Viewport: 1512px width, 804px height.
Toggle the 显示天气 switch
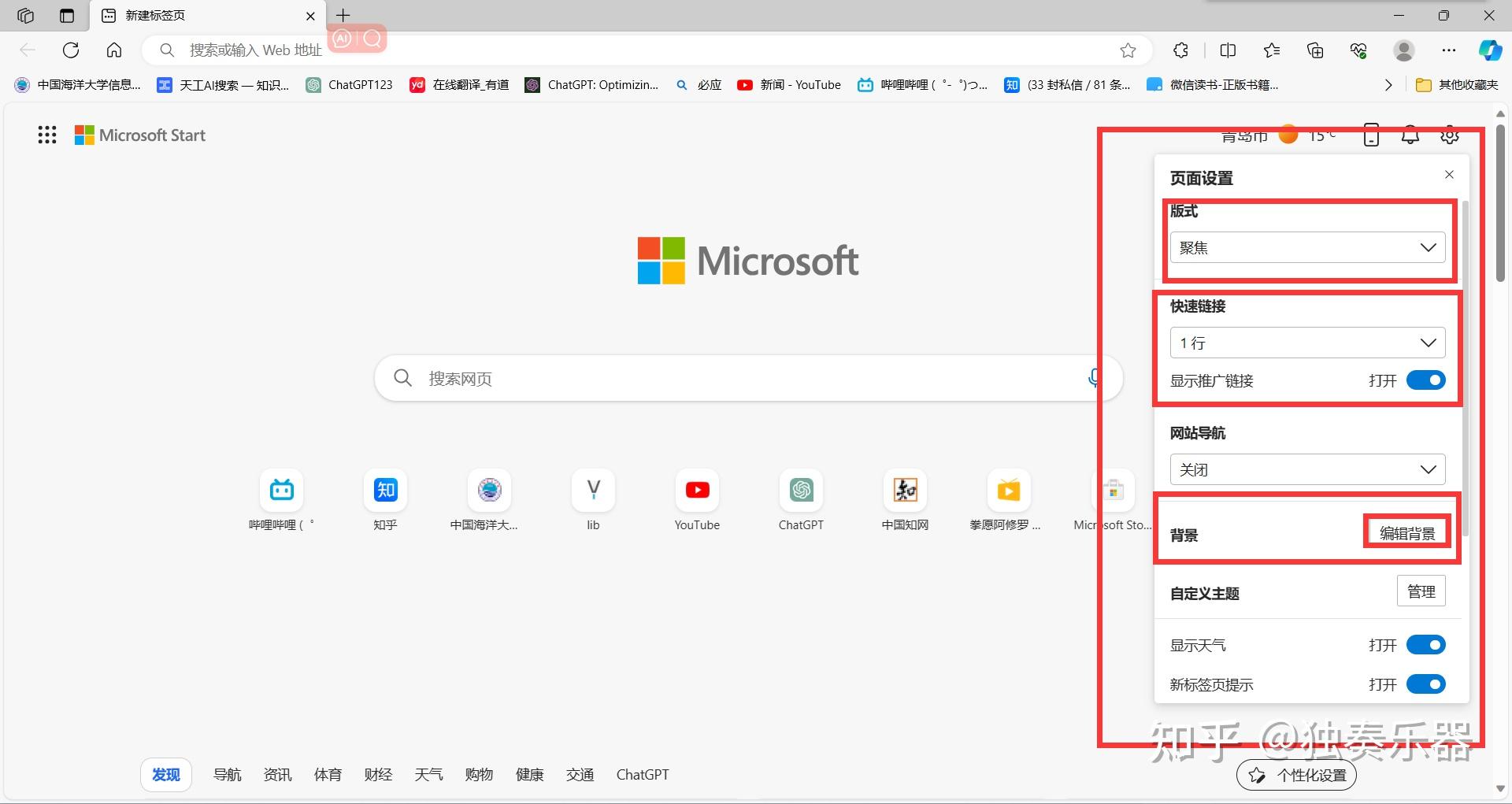click(1426, 645)
